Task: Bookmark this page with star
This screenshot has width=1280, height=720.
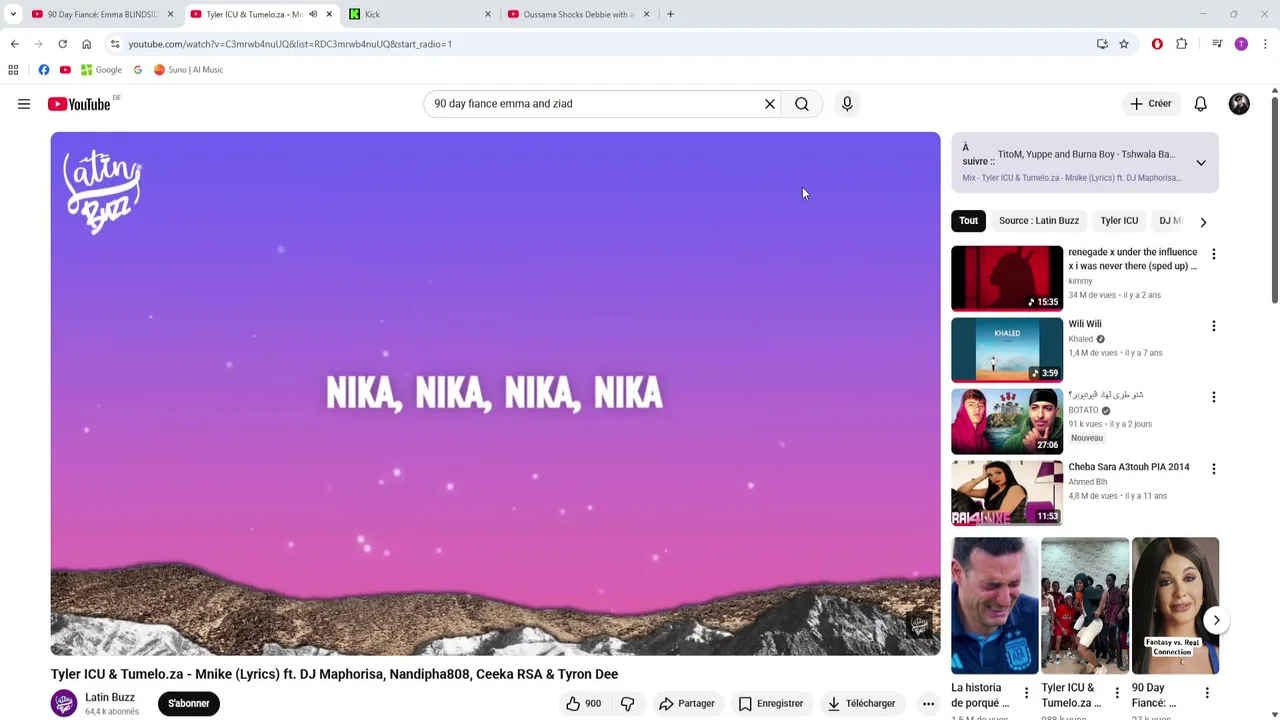Action: pyautogui.click(x=1124, y=44)
